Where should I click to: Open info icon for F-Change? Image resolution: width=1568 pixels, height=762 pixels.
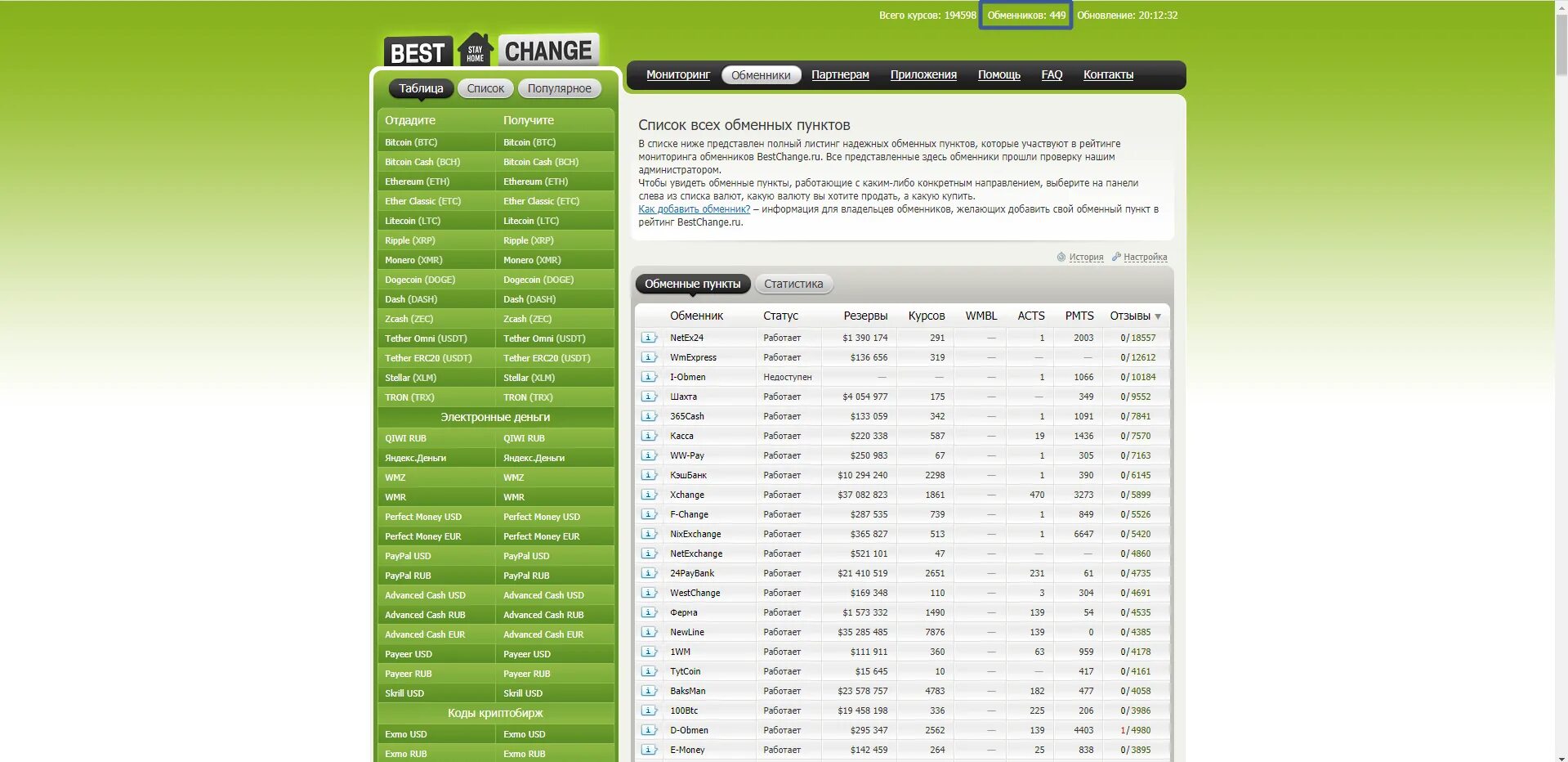tap(649, 514)
